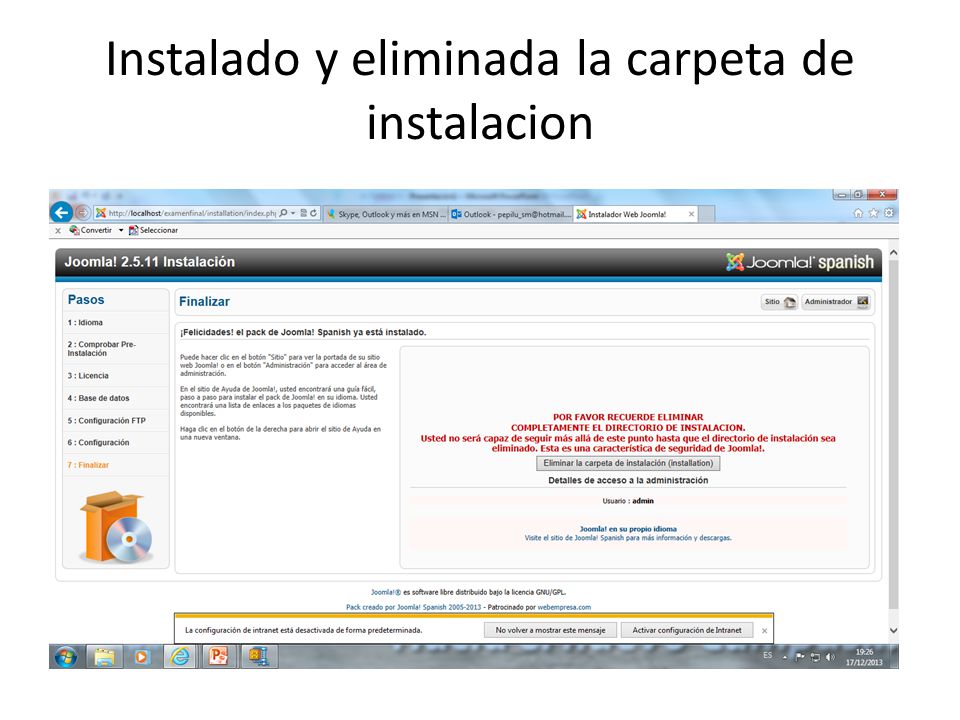Click step 3 : Licencia
960x720 pixels.
[88, 376]
